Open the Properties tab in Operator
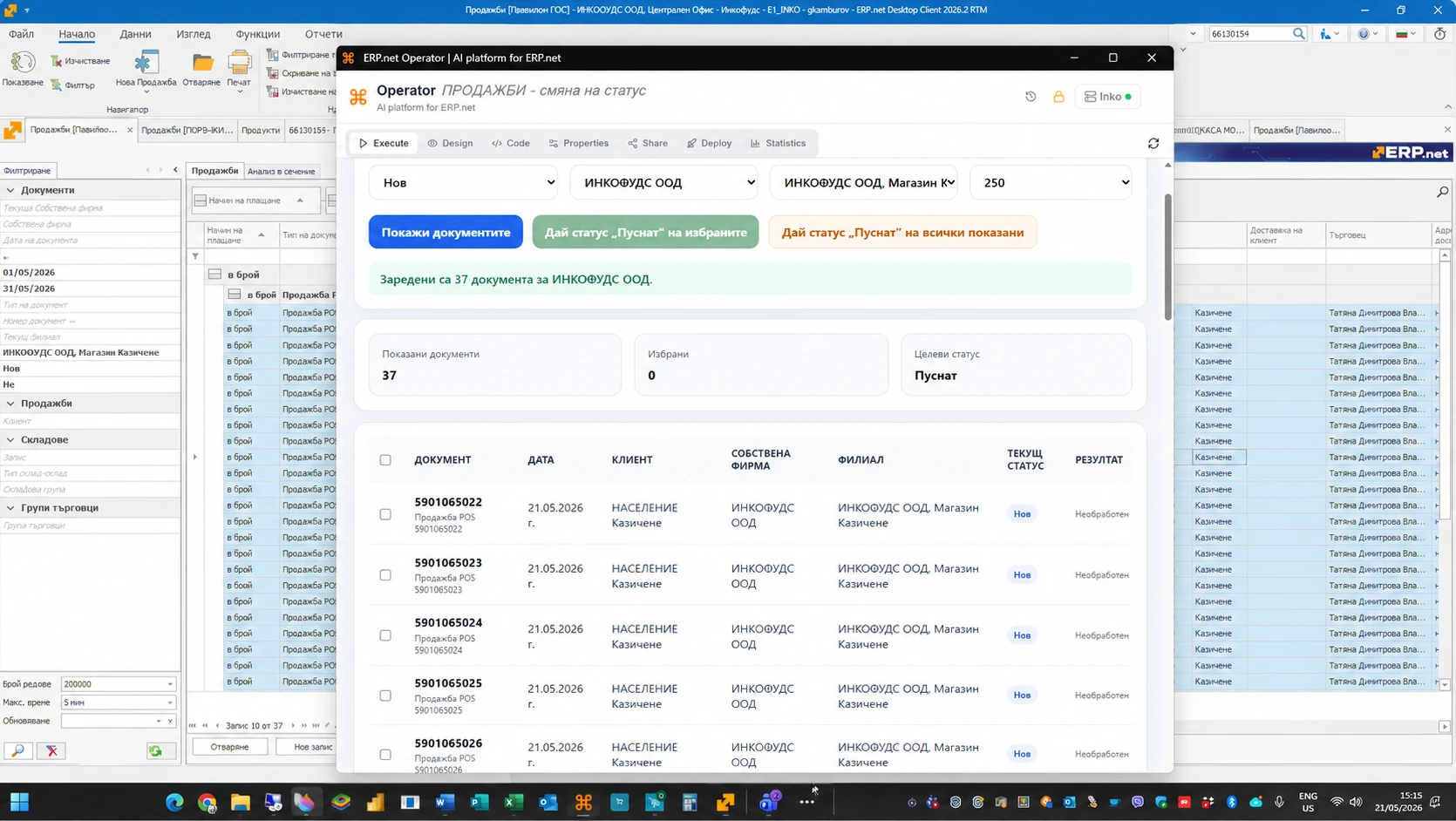 point(579,144)
